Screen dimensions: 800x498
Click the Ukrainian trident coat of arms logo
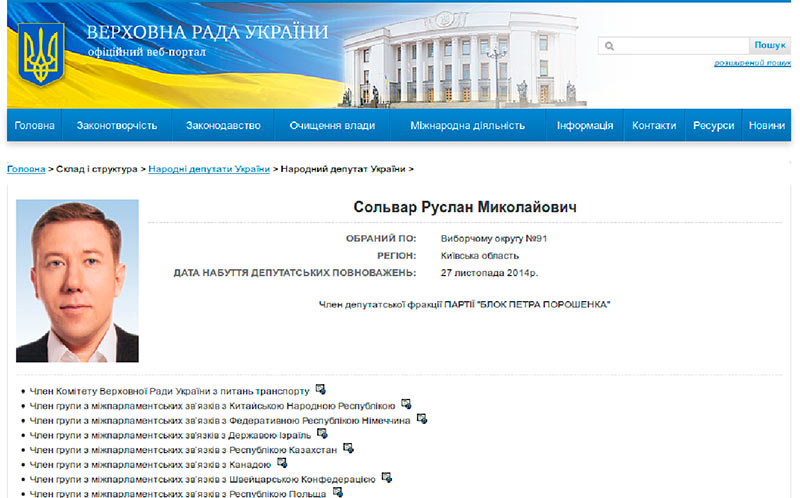click(42, 54)
